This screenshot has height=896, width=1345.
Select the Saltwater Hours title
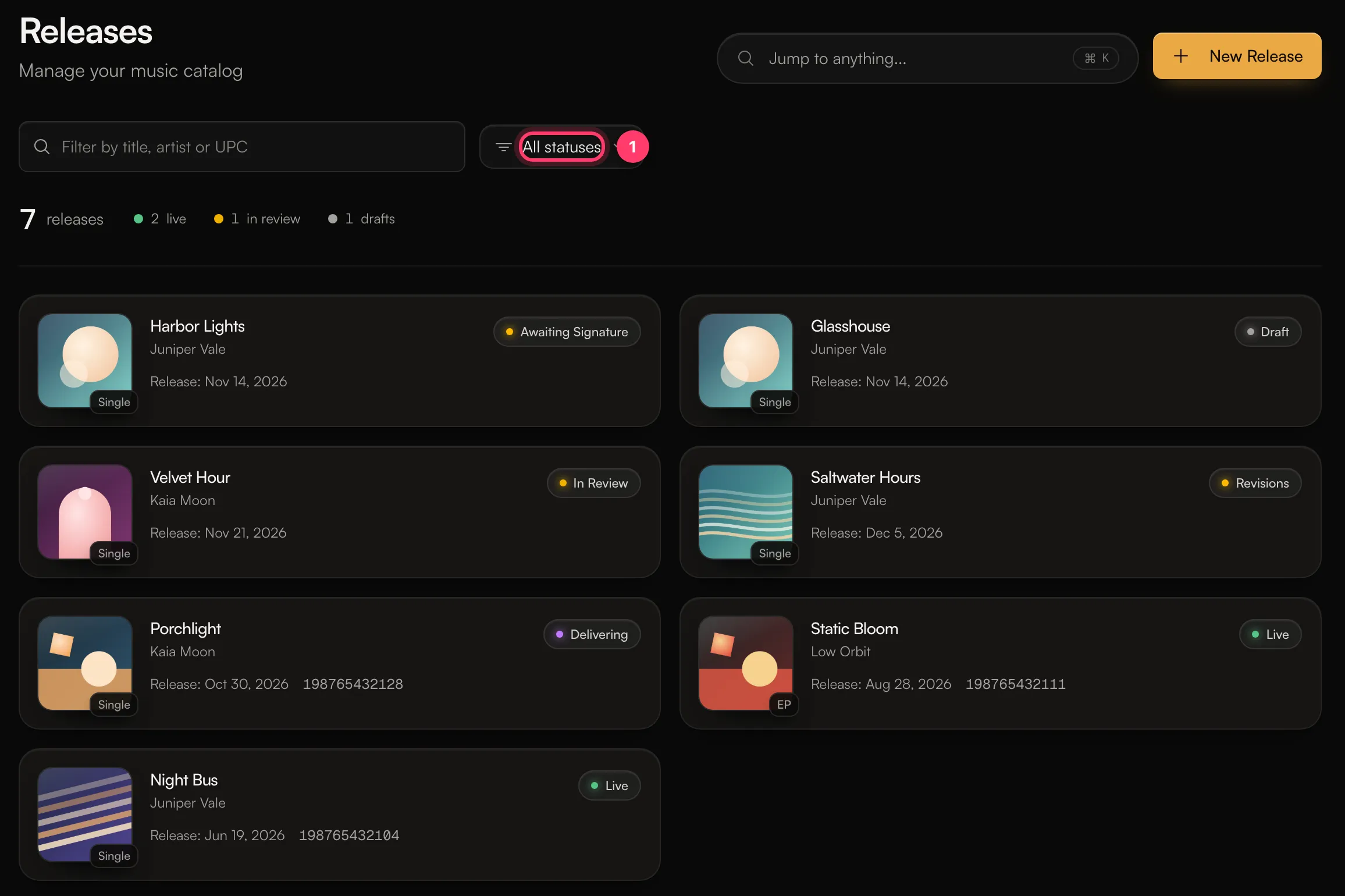(x=866, y=478)
